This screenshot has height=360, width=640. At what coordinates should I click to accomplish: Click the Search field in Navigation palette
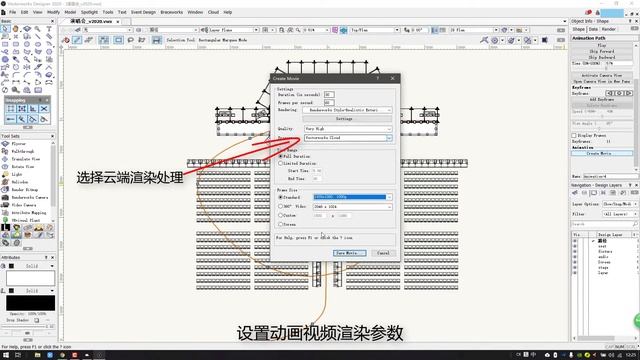point(604,224)
